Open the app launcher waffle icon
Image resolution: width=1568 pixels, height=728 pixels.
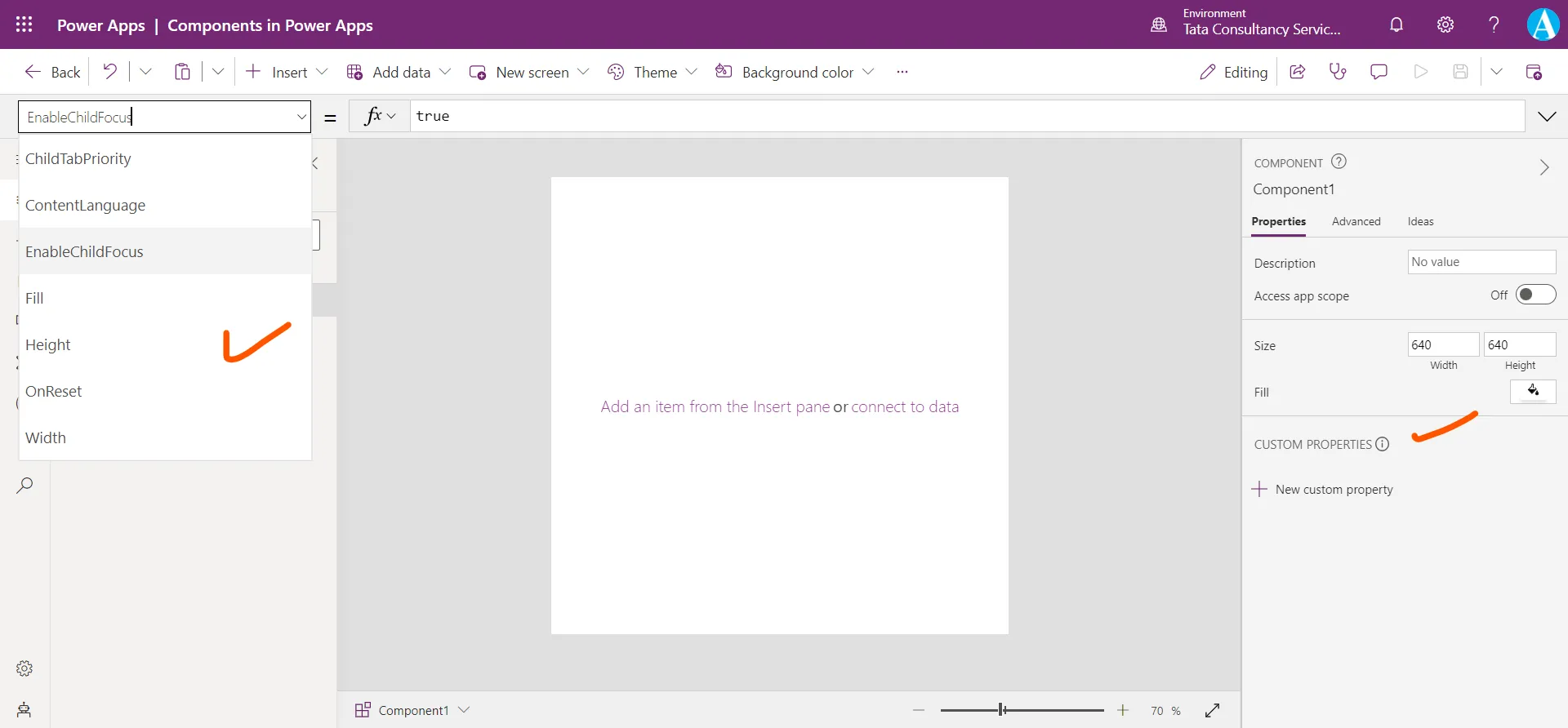pos(24,24)
